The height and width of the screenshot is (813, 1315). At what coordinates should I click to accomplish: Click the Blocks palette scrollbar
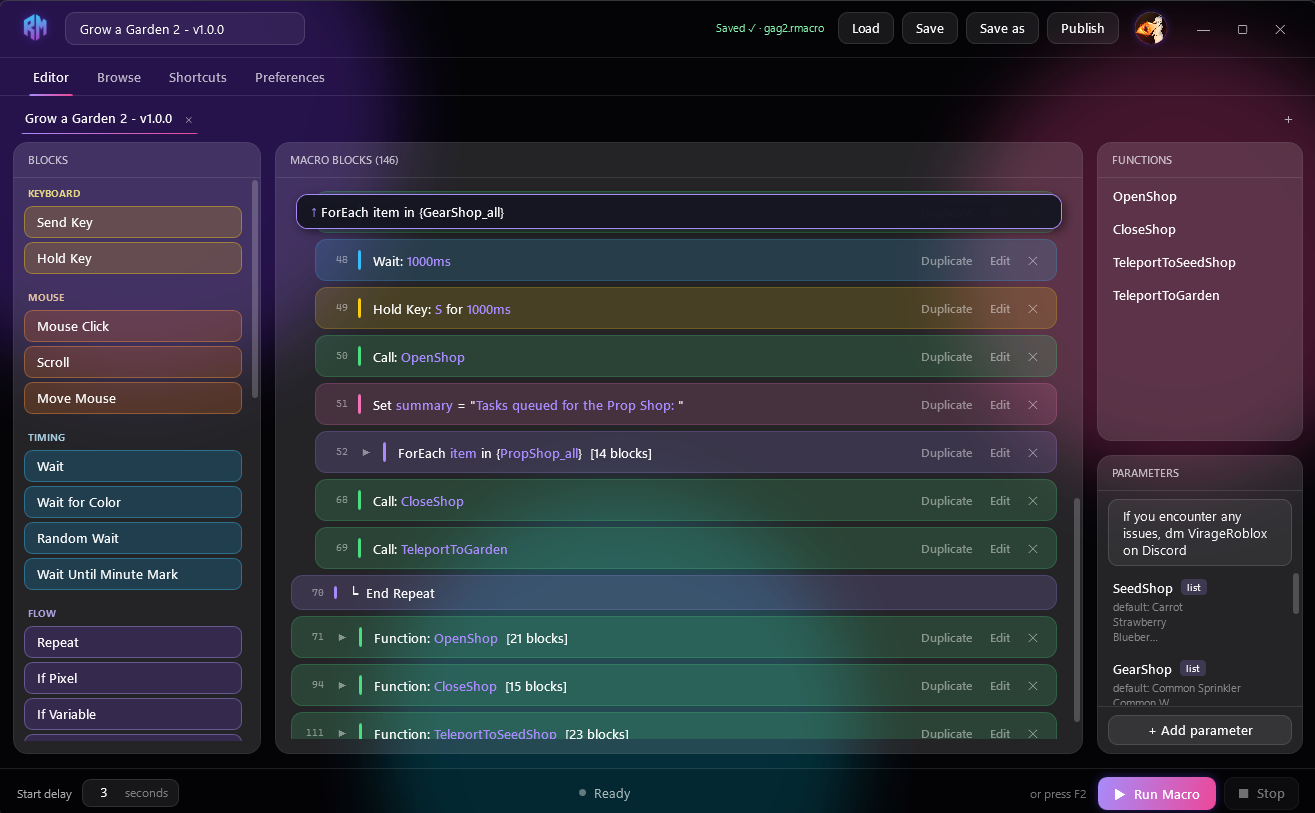(x=255, y=290)
